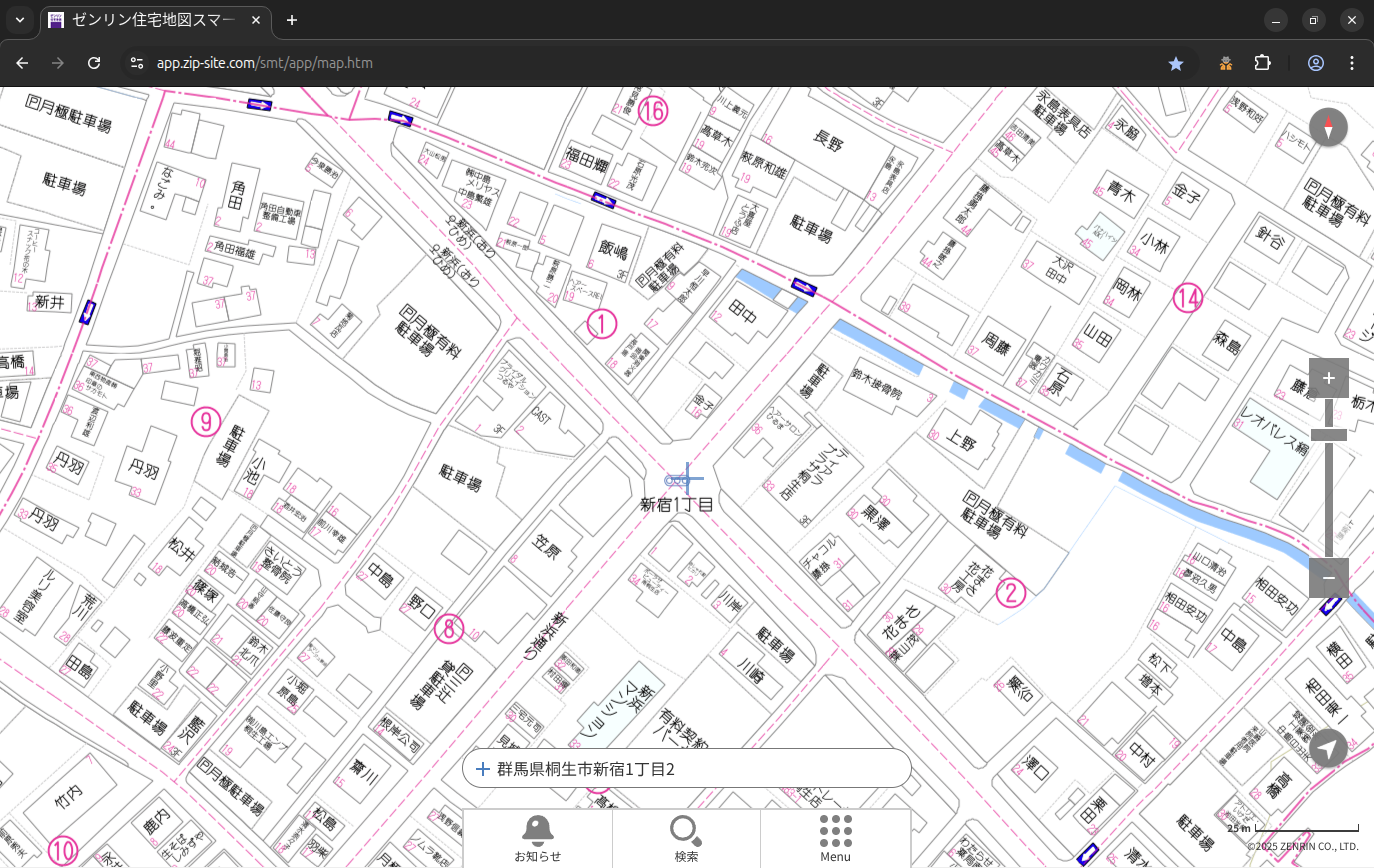Screen dimensions: 1374x868
Task: Click the 鹿内 building label
Action: [158, 825]
